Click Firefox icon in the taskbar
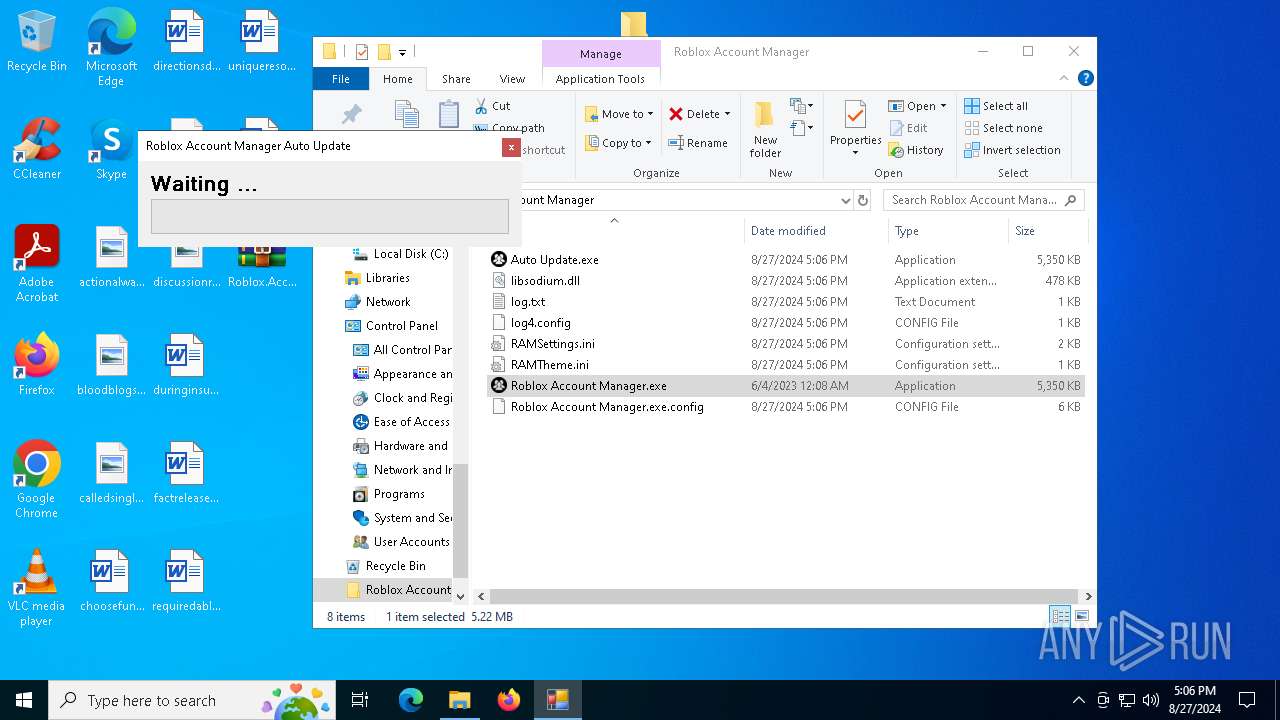 click(509, 700)
